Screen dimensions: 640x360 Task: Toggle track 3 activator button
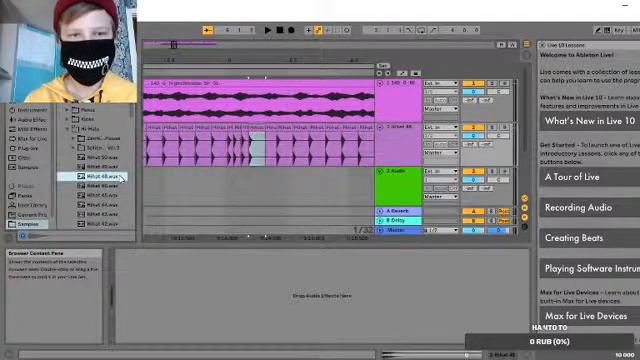[x=473, y=171]
